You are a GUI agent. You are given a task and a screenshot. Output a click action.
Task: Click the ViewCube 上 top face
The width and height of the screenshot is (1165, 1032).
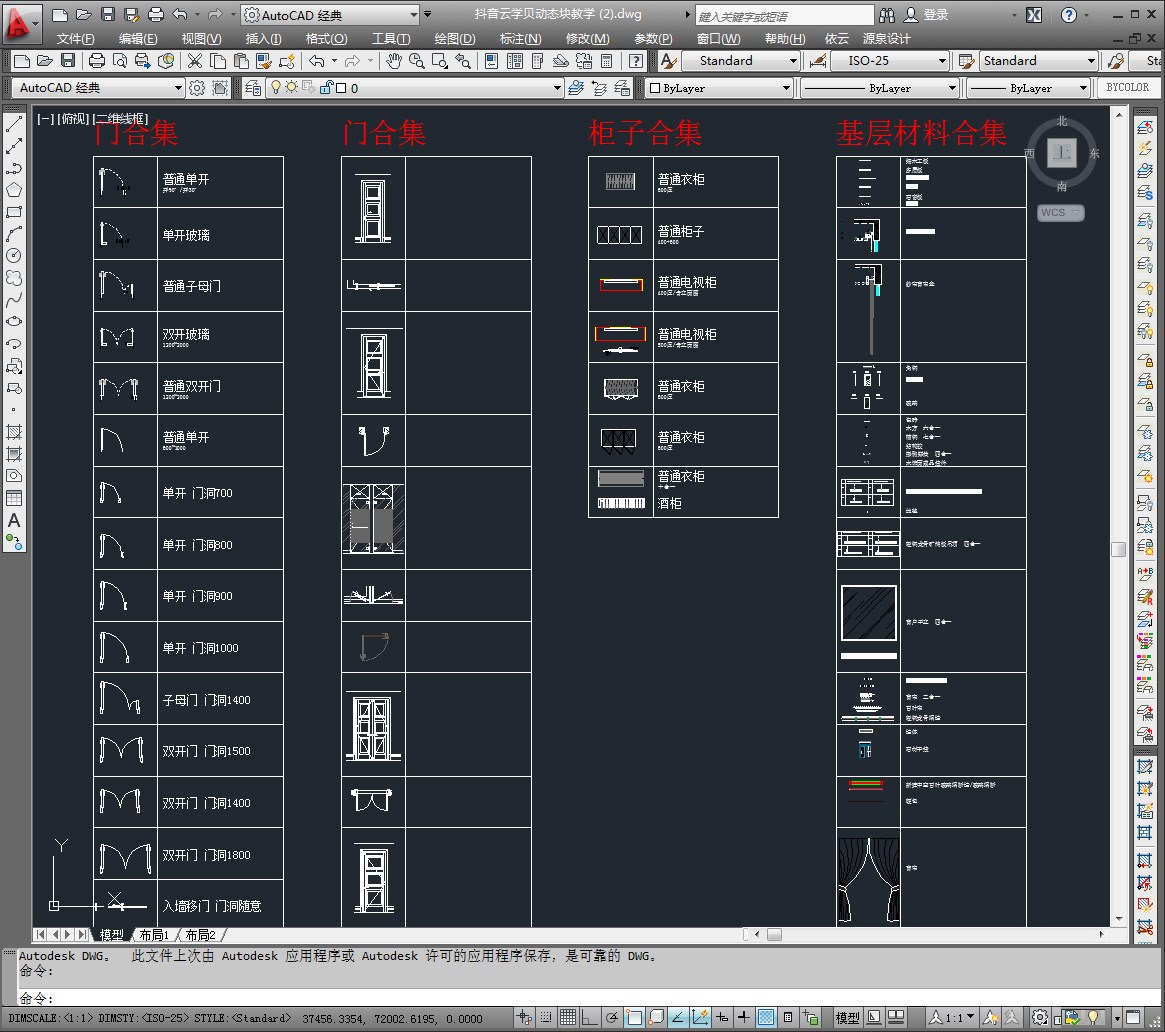pyautogui.click(x=1062, y=153)
